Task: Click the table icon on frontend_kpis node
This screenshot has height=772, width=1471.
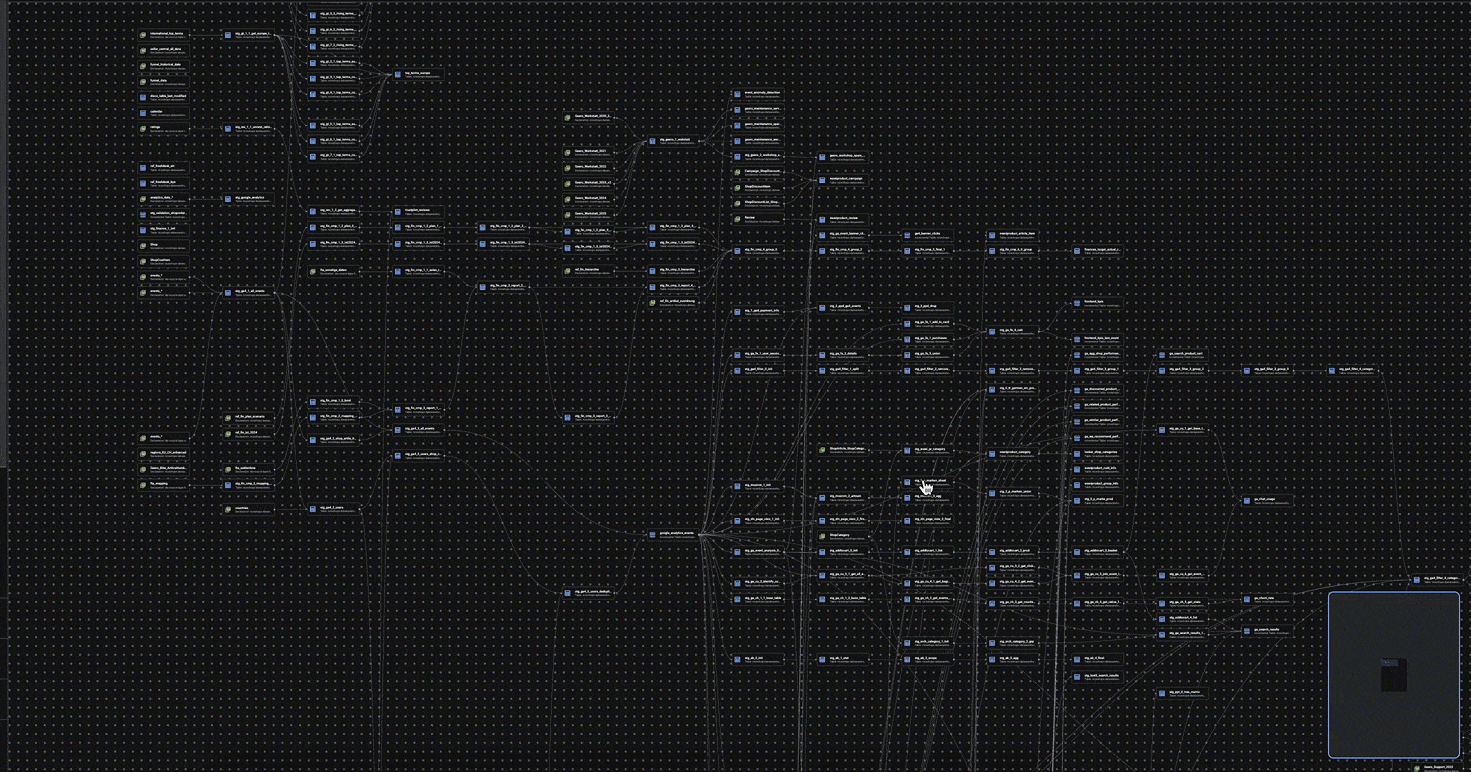Action: click(x=1076, y=303)
